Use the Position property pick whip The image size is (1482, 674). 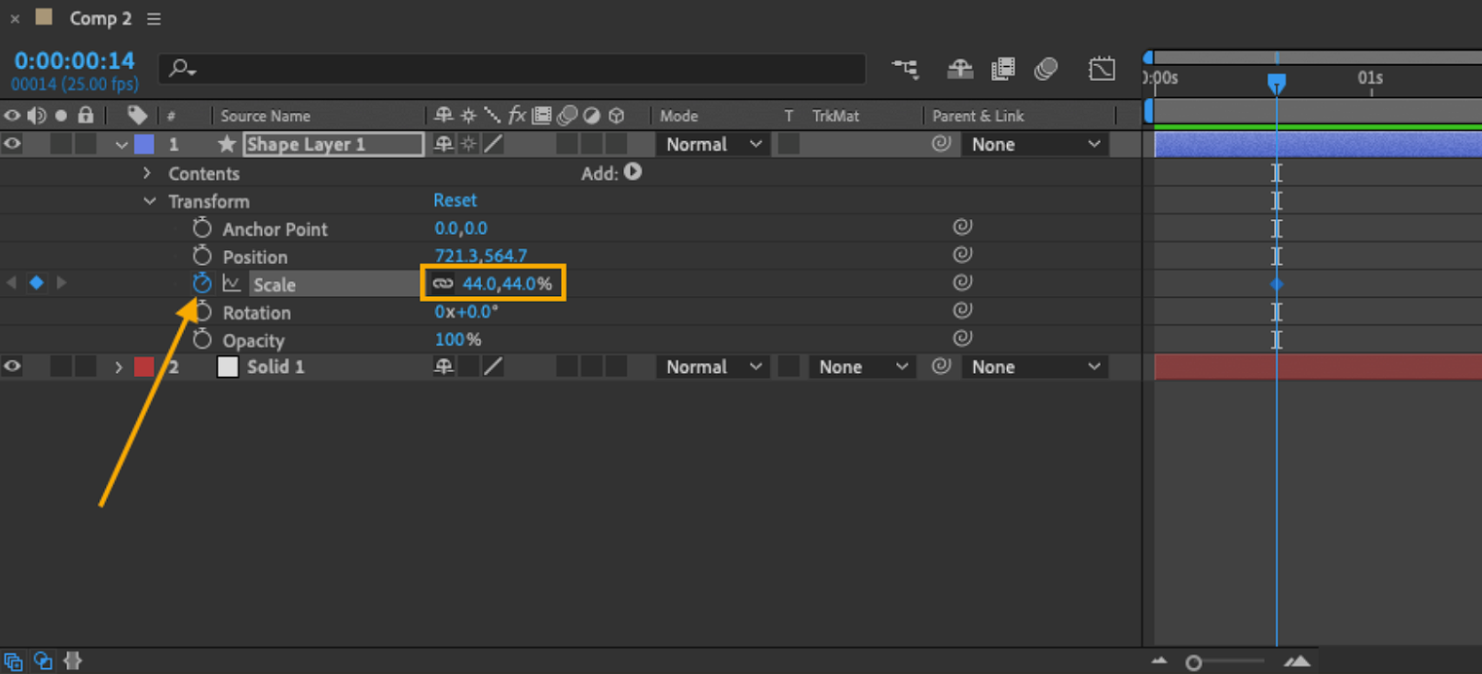point(962,256)
